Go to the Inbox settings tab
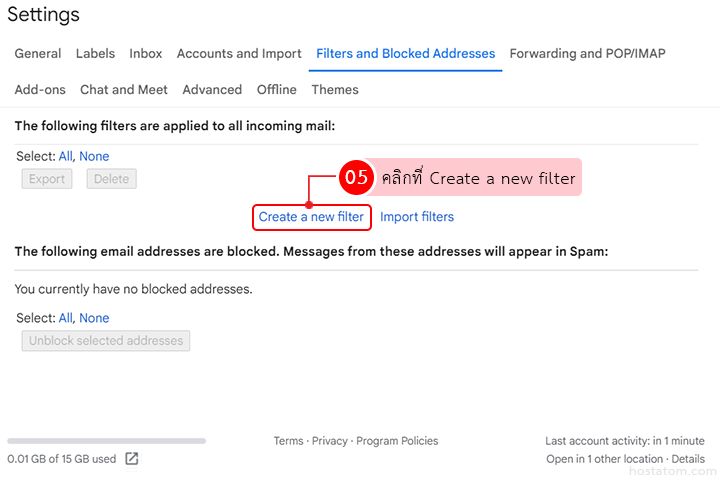720x478 pixels. tap(146, 54)
